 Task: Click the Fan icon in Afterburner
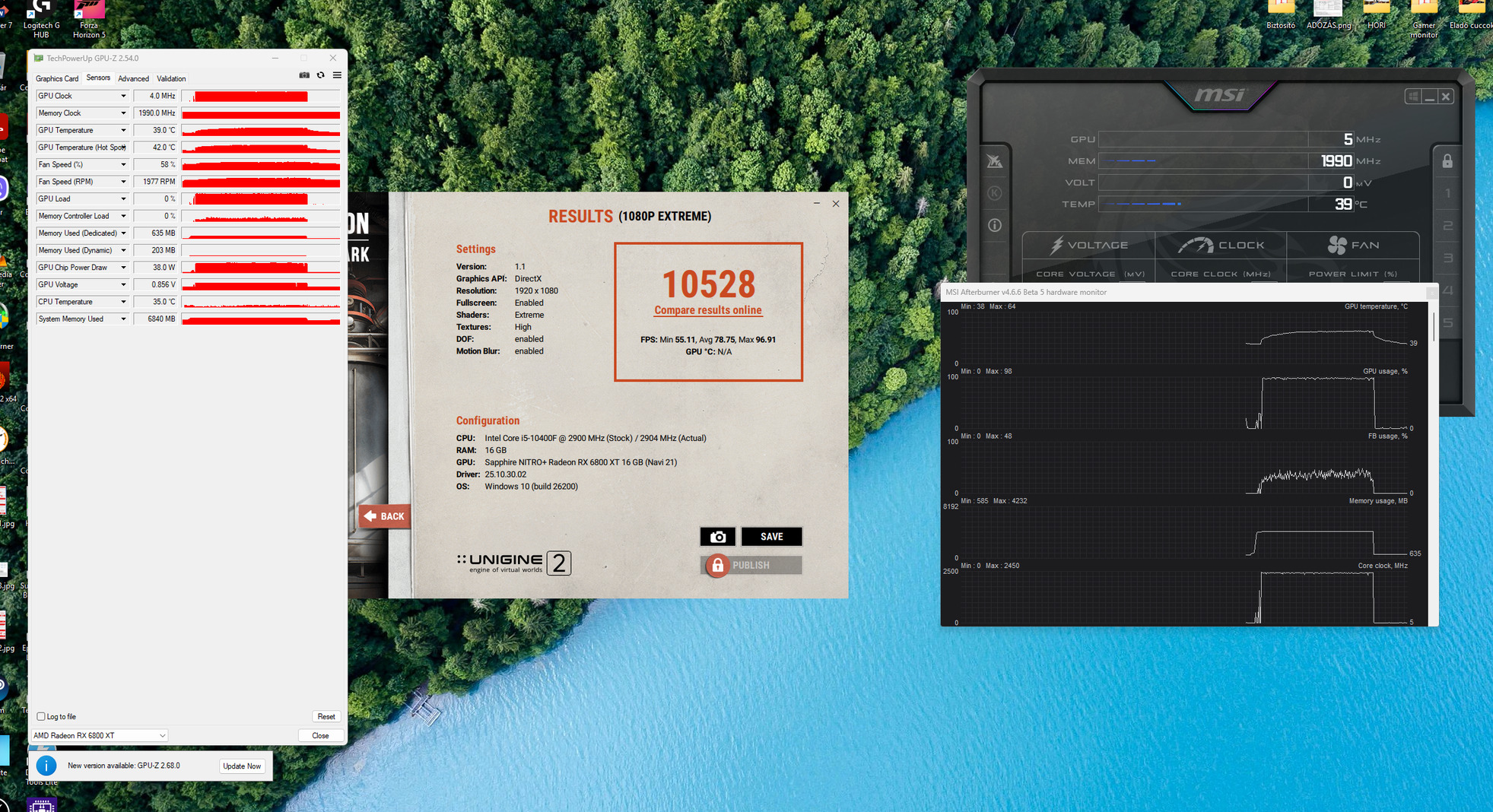[1337, 245]
